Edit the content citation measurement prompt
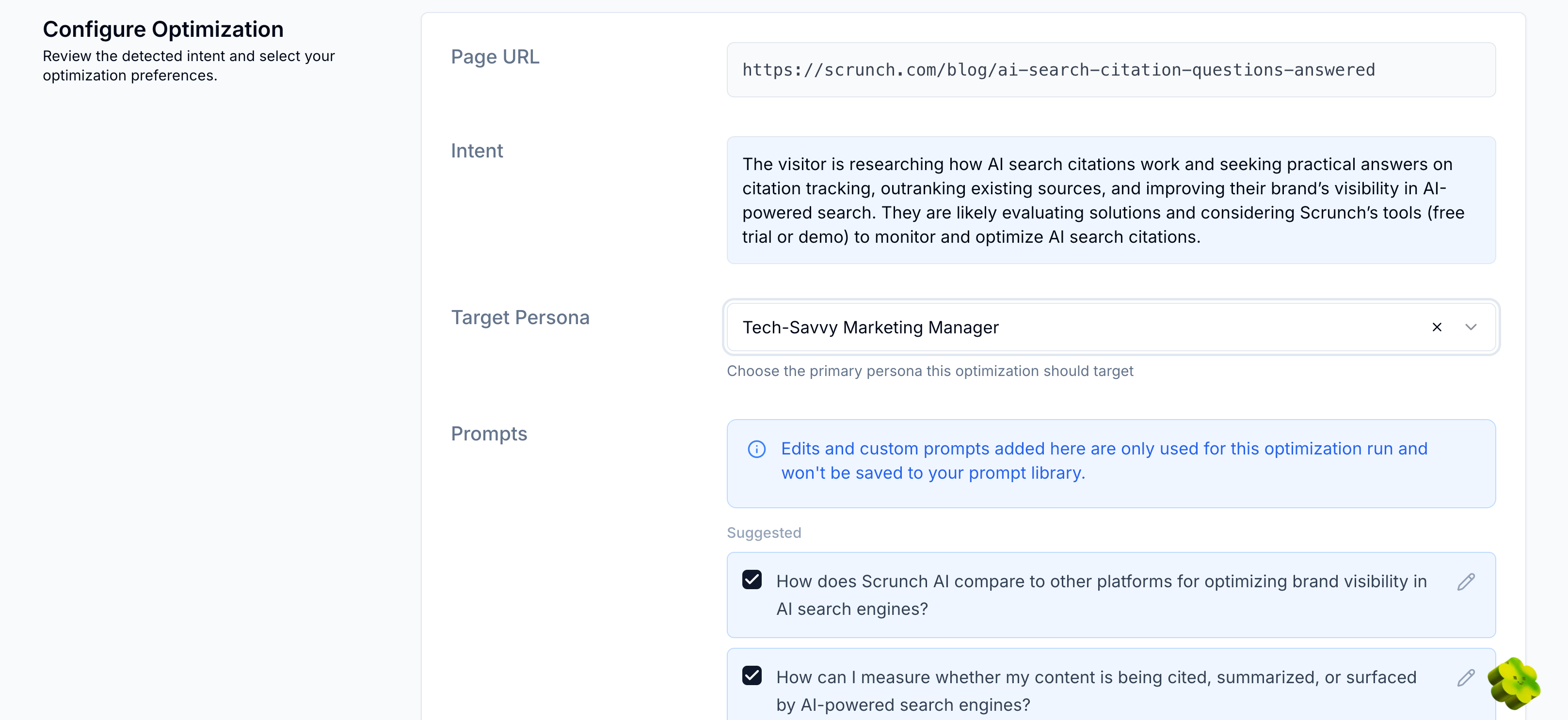 [x=1466, y=677]
